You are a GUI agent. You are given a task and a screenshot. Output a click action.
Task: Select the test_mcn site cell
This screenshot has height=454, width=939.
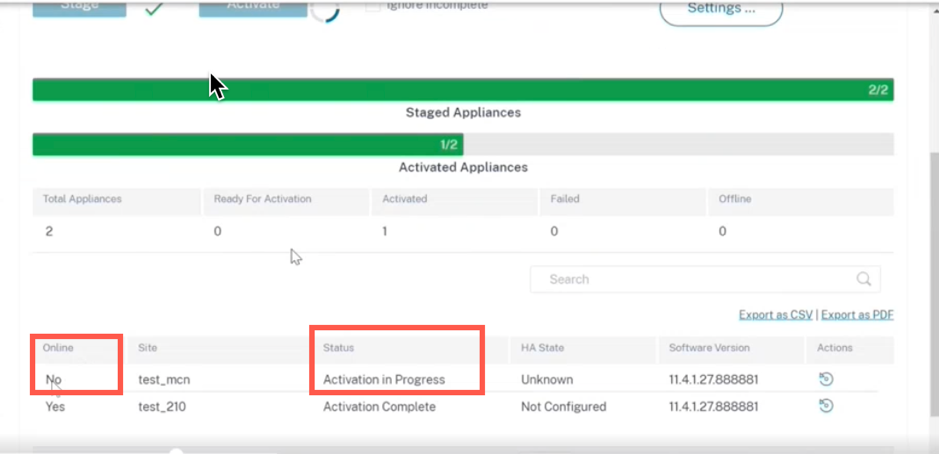coord(164,380)
